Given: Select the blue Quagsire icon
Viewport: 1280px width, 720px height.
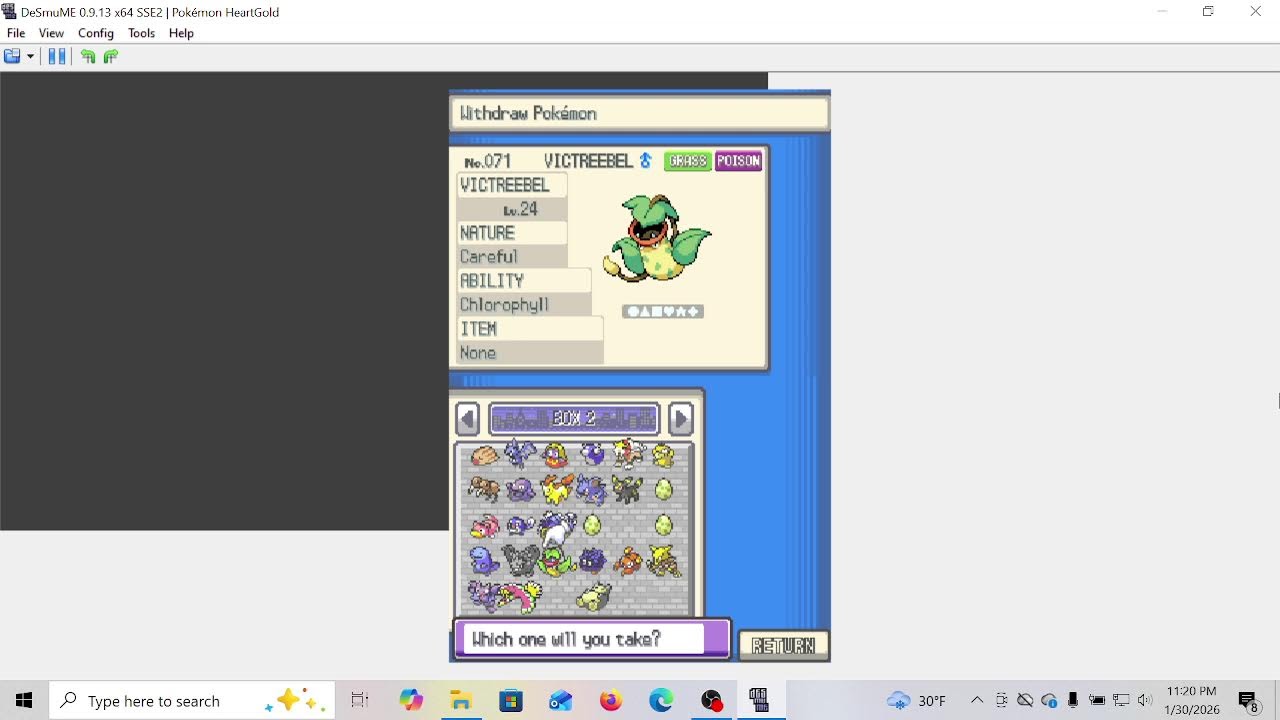Looking at the screenshot, I should click(x=484, y=560).
